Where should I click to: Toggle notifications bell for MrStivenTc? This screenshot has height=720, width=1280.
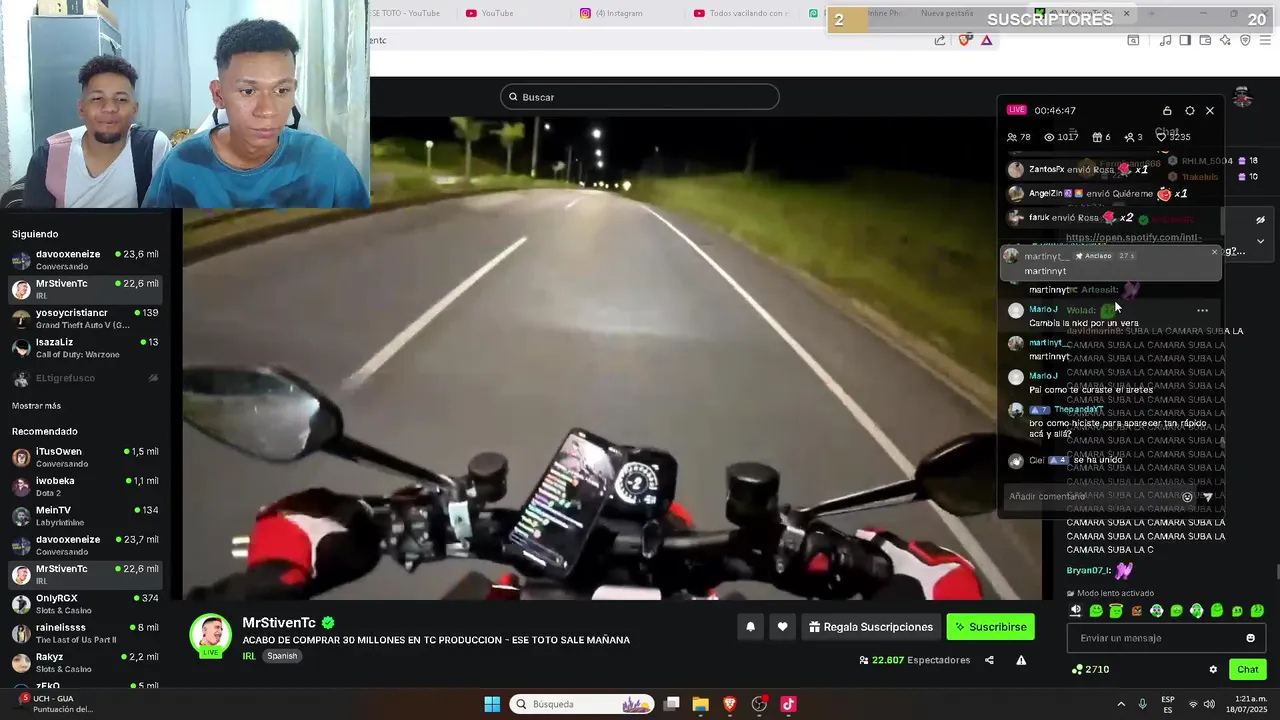point(750,627)
